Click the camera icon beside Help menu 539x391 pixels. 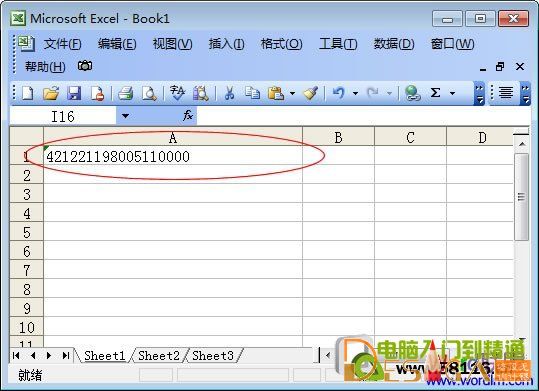click(85, 65)
